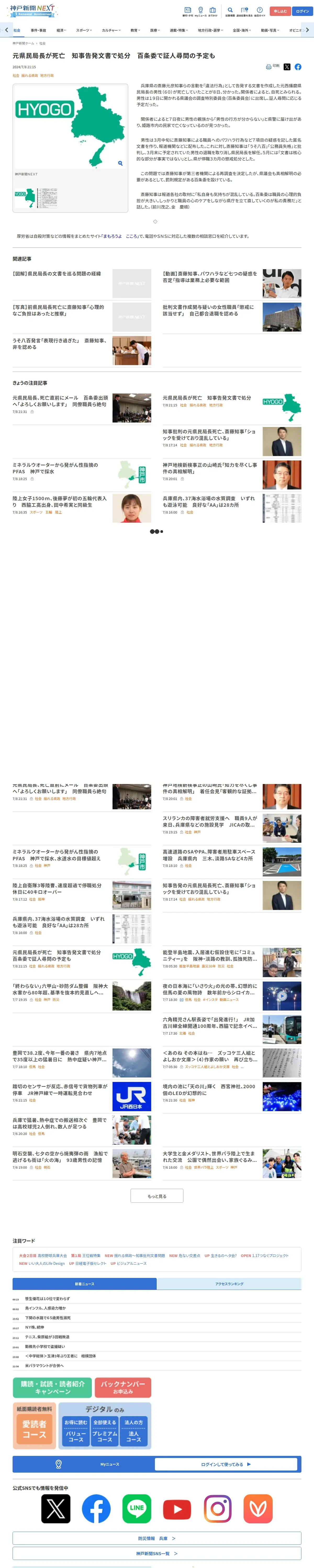The height and width of the screenshot is (1568, 314).
Task: Expand the 全国・海外 menu
Action: 242,30
